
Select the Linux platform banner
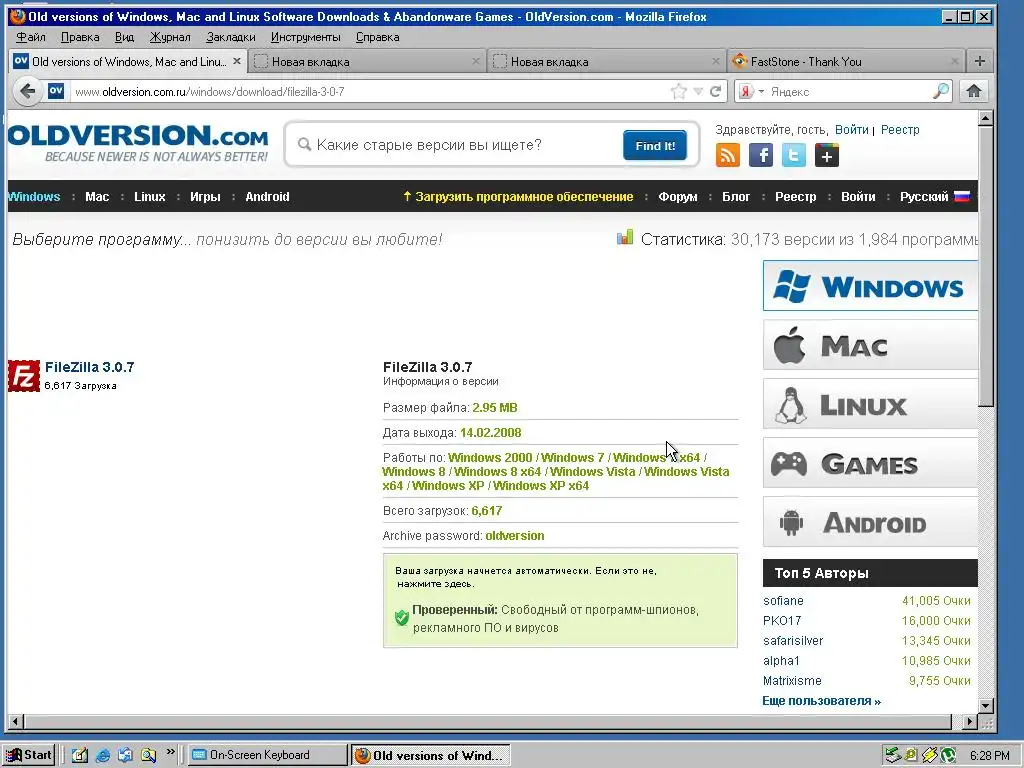coord(870,404)
